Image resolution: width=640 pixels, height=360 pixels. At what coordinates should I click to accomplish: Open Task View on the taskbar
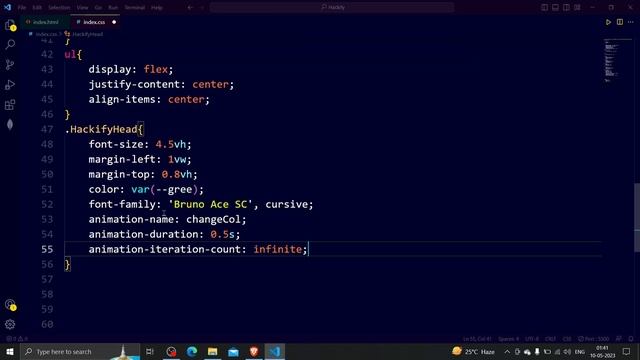click(150, 351)
